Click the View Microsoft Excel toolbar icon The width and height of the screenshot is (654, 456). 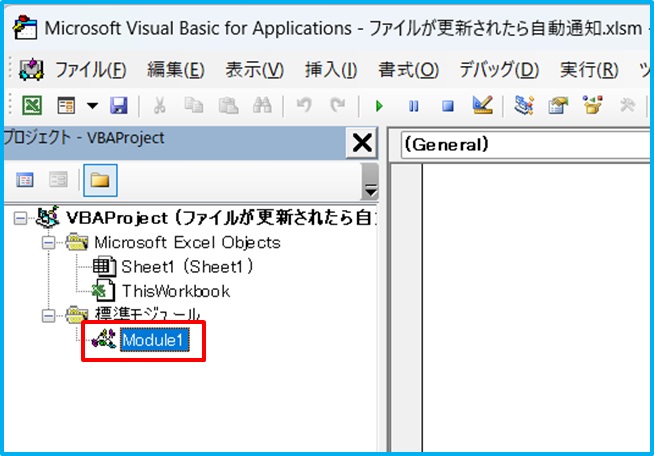pos(32,106)
